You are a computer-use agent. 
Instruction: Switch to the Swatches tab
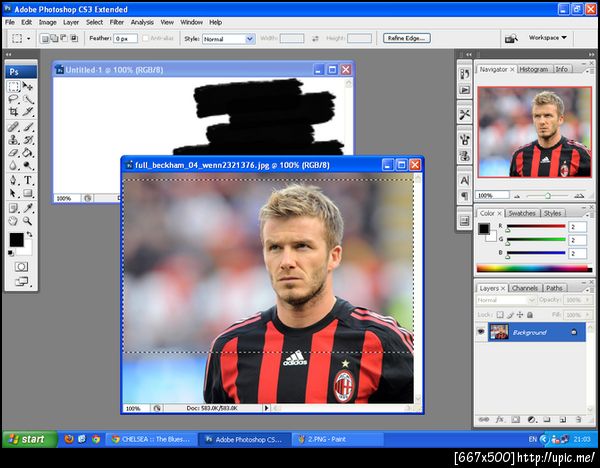tap(522, 213)
